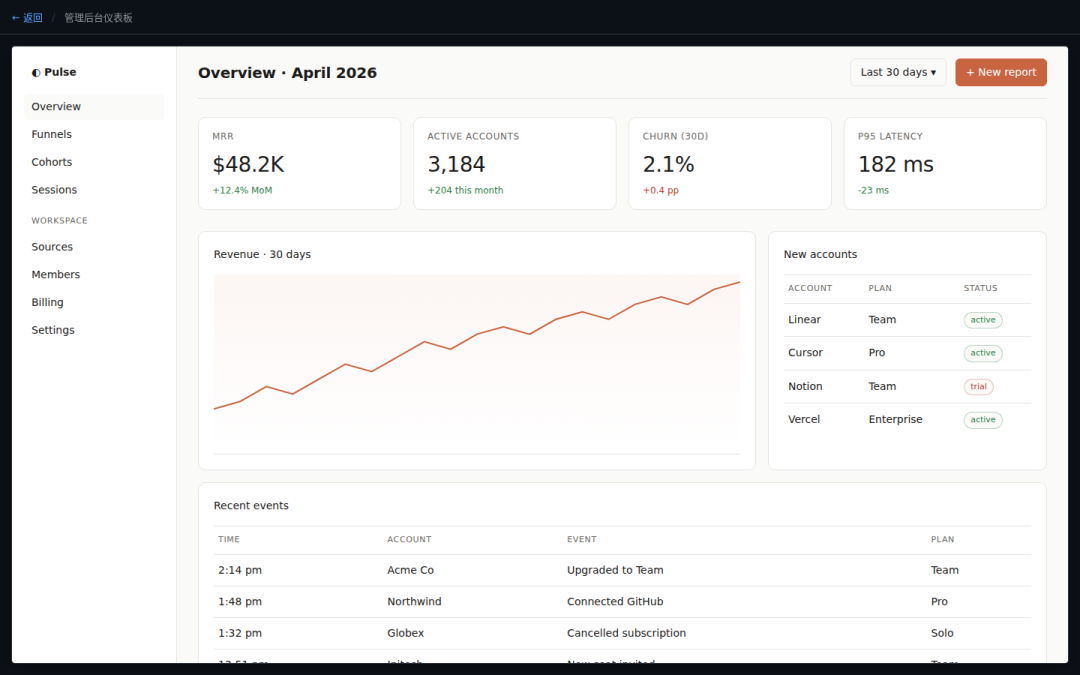Image resolution: width=1080 pixels, height=675 pixels.
Task: Click the 2.1% churn value
Action: [668, 165]
